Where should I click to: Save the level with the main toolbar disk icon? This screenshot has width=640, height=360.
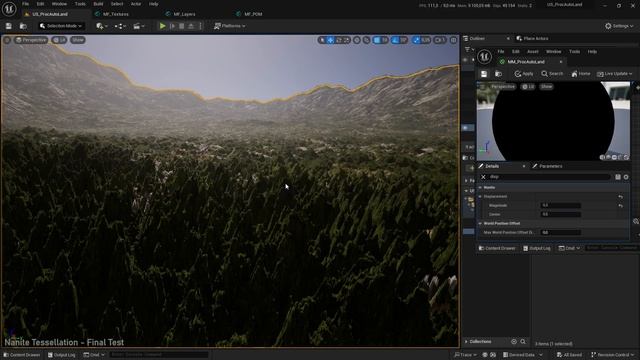(9, 26)
